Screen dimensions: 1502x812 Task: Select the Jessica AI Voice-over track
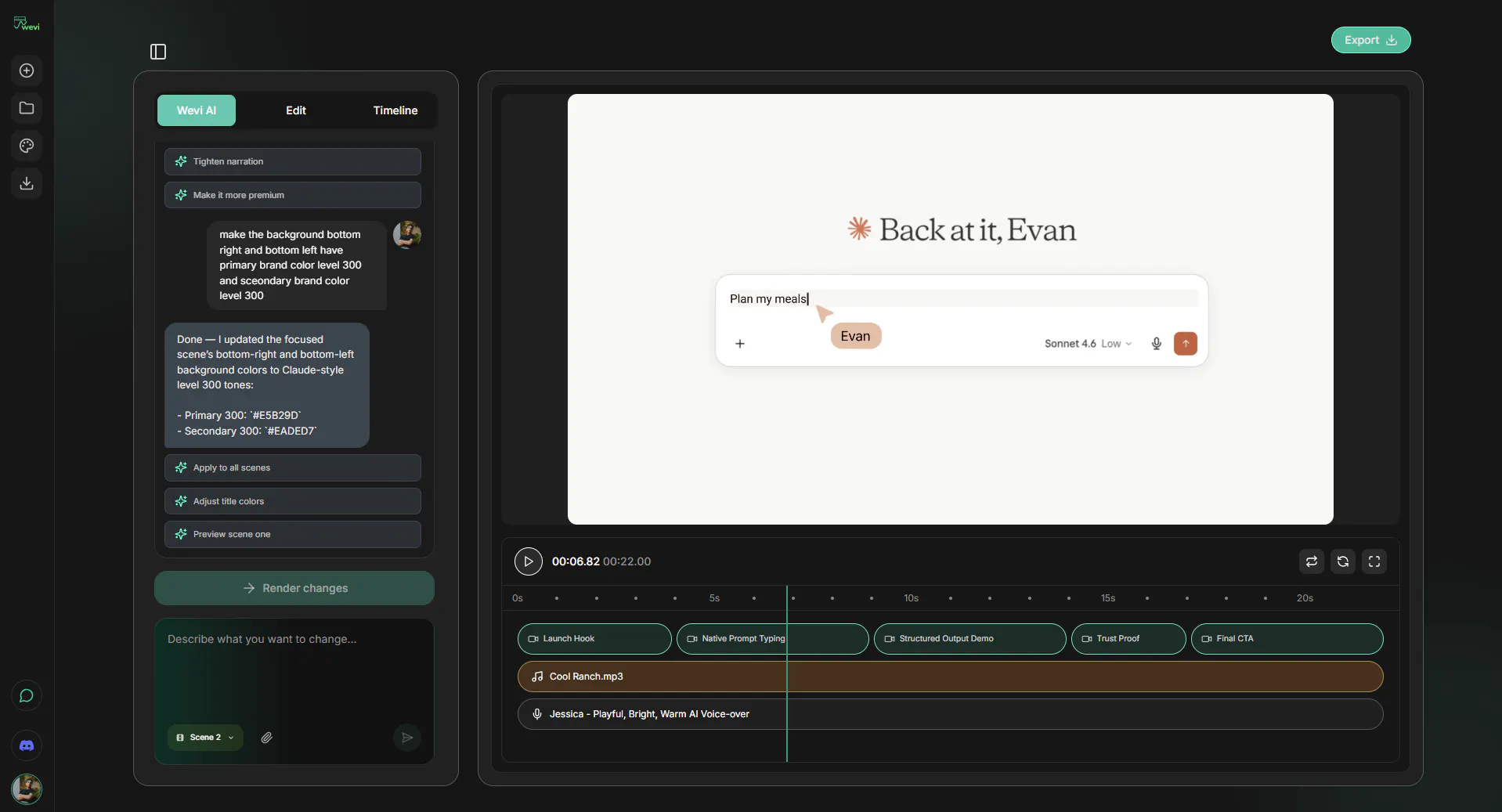click(x=951, y=714)
